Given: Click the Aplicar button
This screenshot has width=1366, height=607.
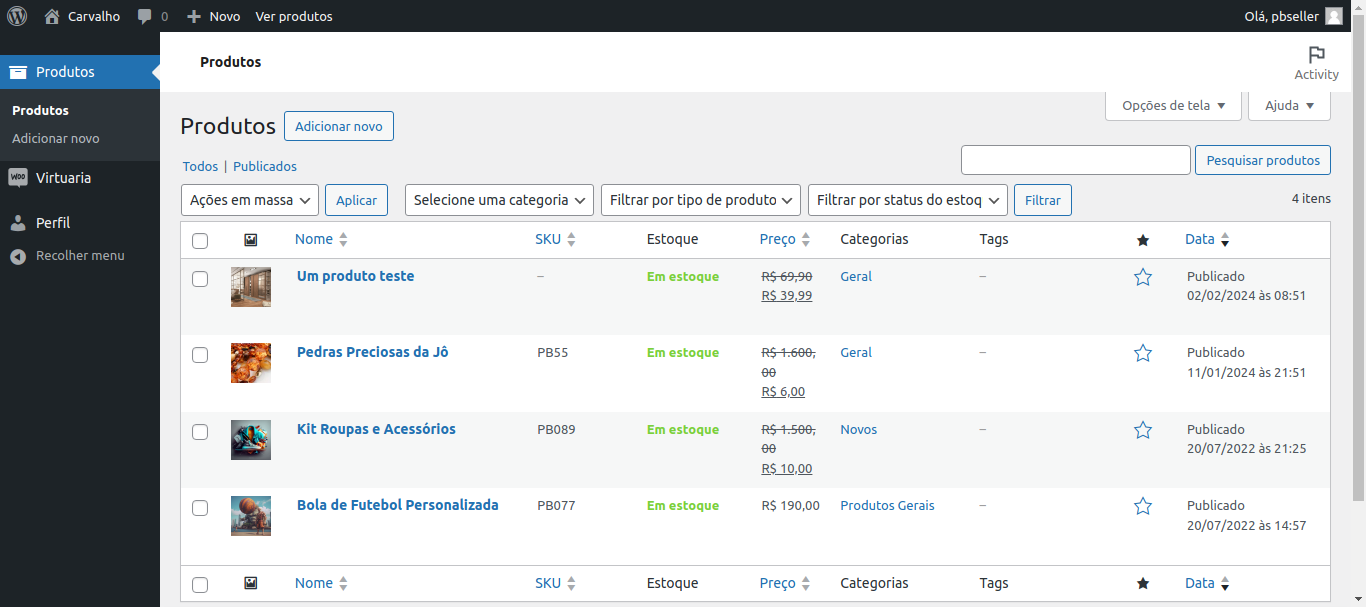Looking at the screenshot, I should (x=356, y=200).
